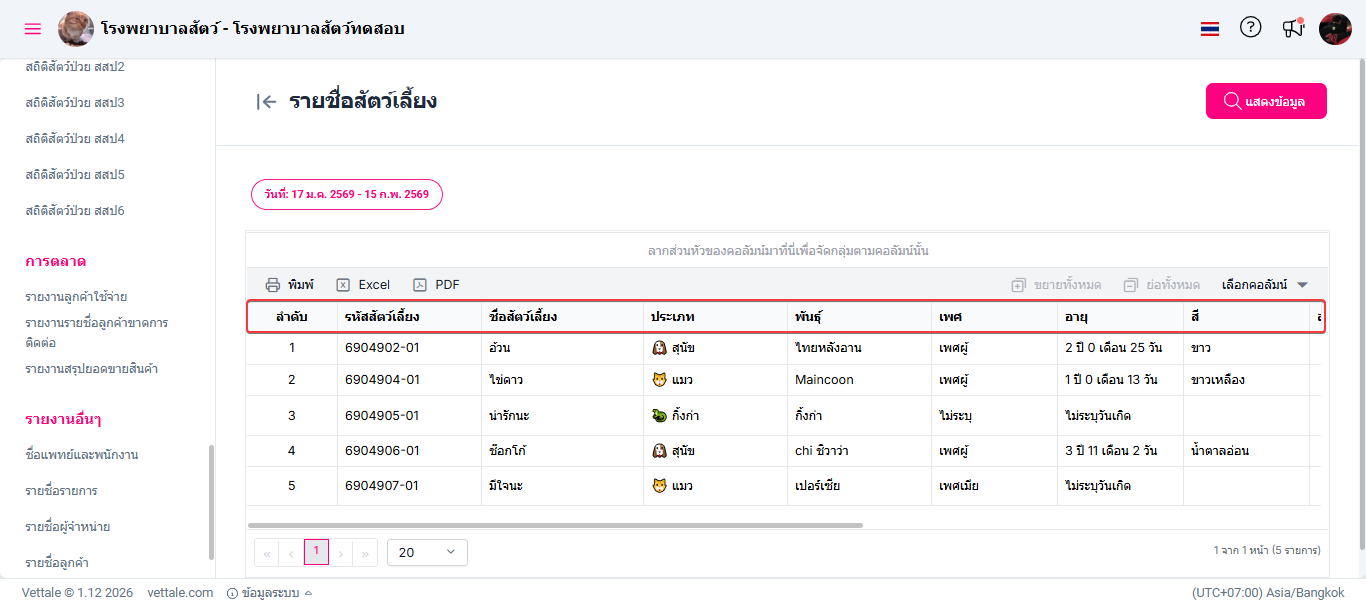
Task: Open the page size dropdown showing 20
Action: click(x=427, y=552)
